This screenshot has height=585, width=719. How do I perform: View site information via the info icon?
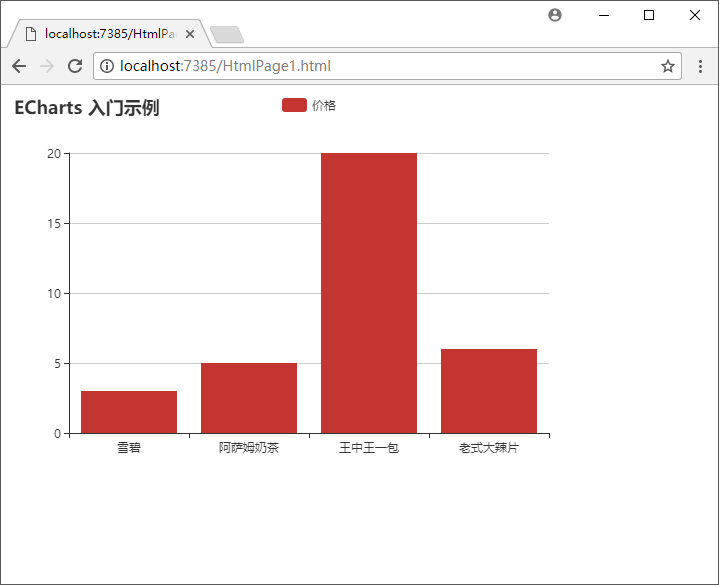pyautogui.click(x=107, y=66)
